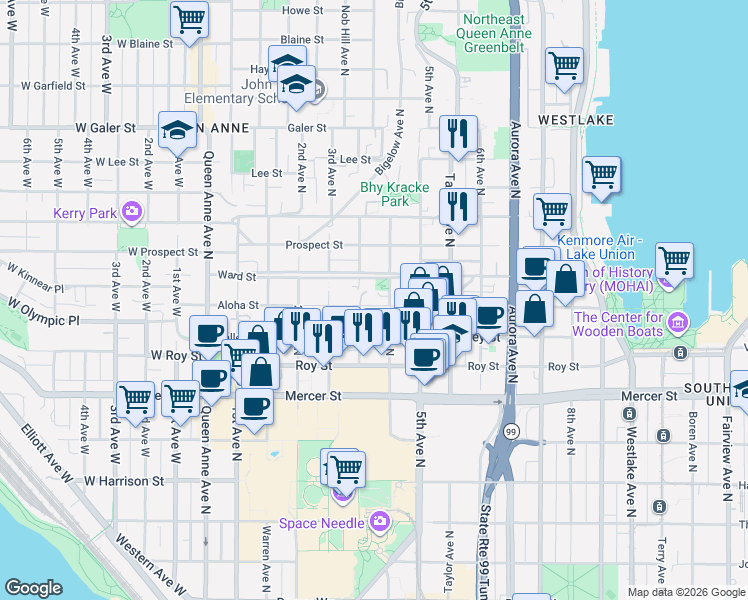This screenshot has height=600, width=748.
Task: Click the Kenmore Air - Lake Union label
Action: (x=600, y=247)
